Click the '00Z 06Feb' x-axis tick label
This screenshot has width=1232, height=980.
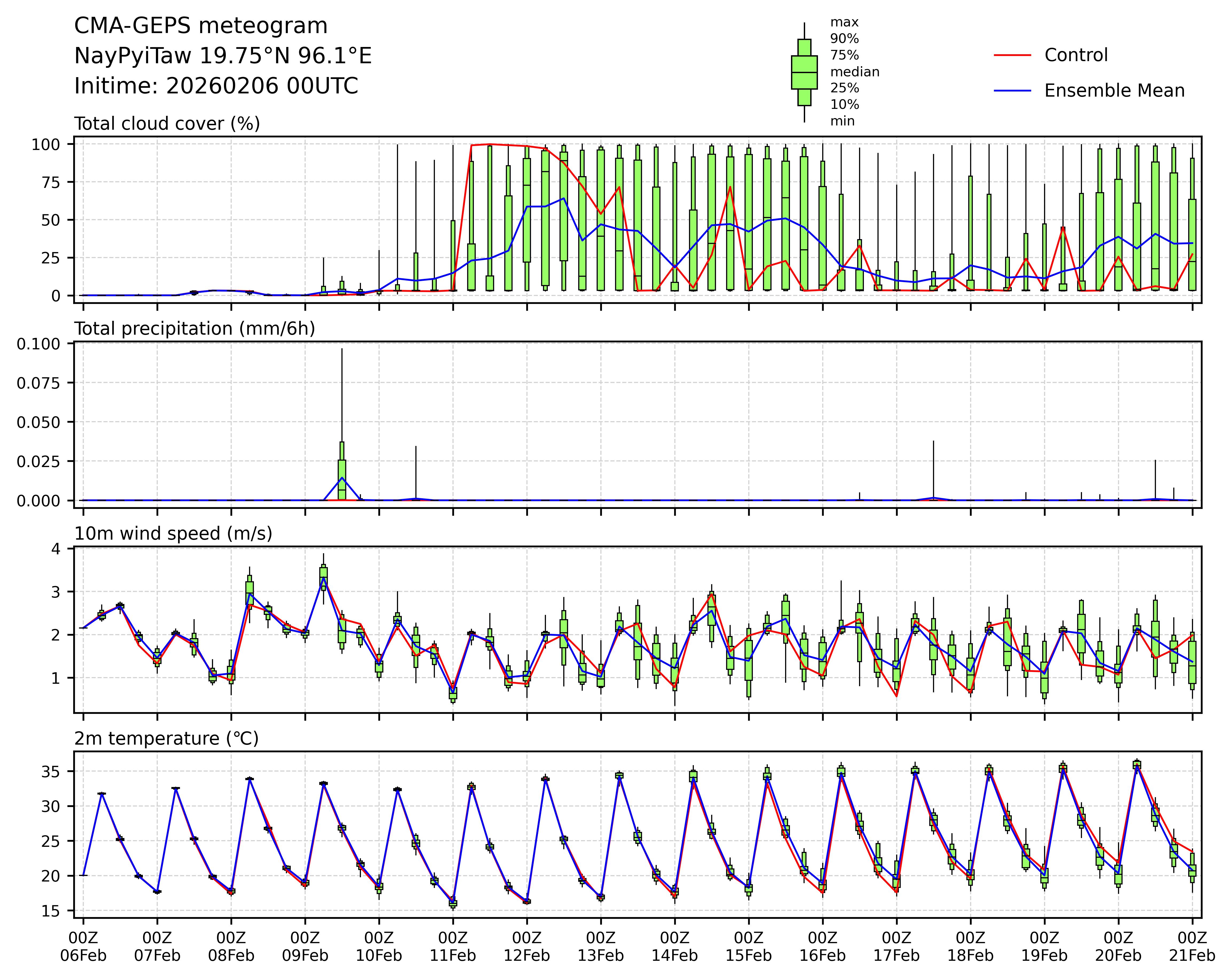coord(84,946)
